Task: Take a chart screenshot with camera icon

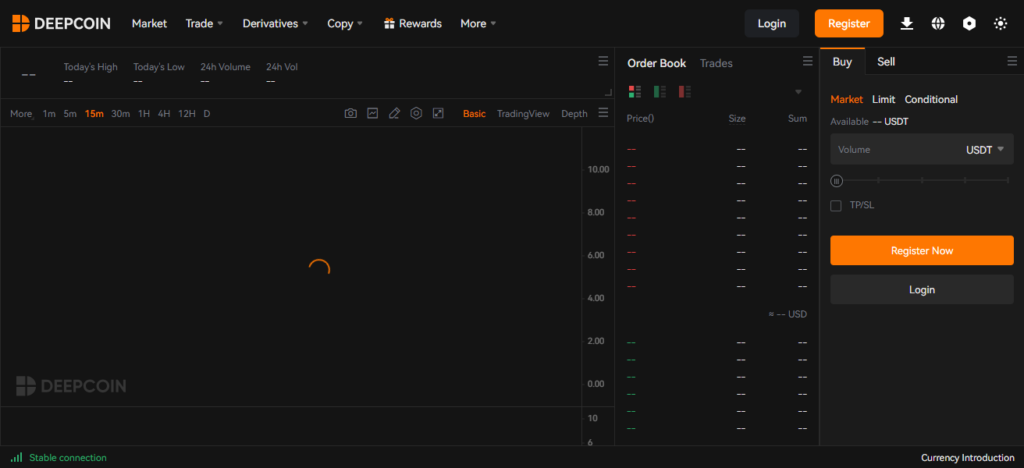Action: 351,114
